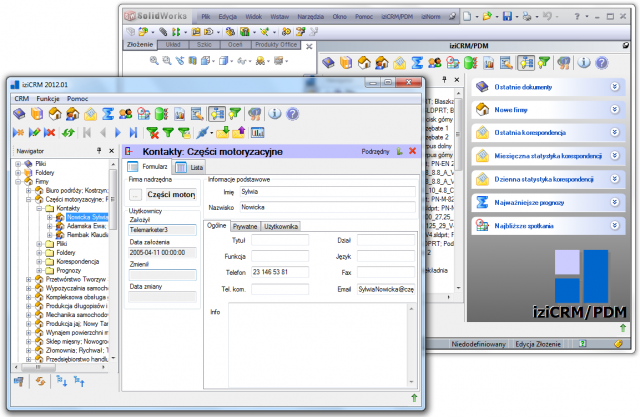Open the companies house icon in iziCRM toolbar
640x417 pixels.
point(55,113)
